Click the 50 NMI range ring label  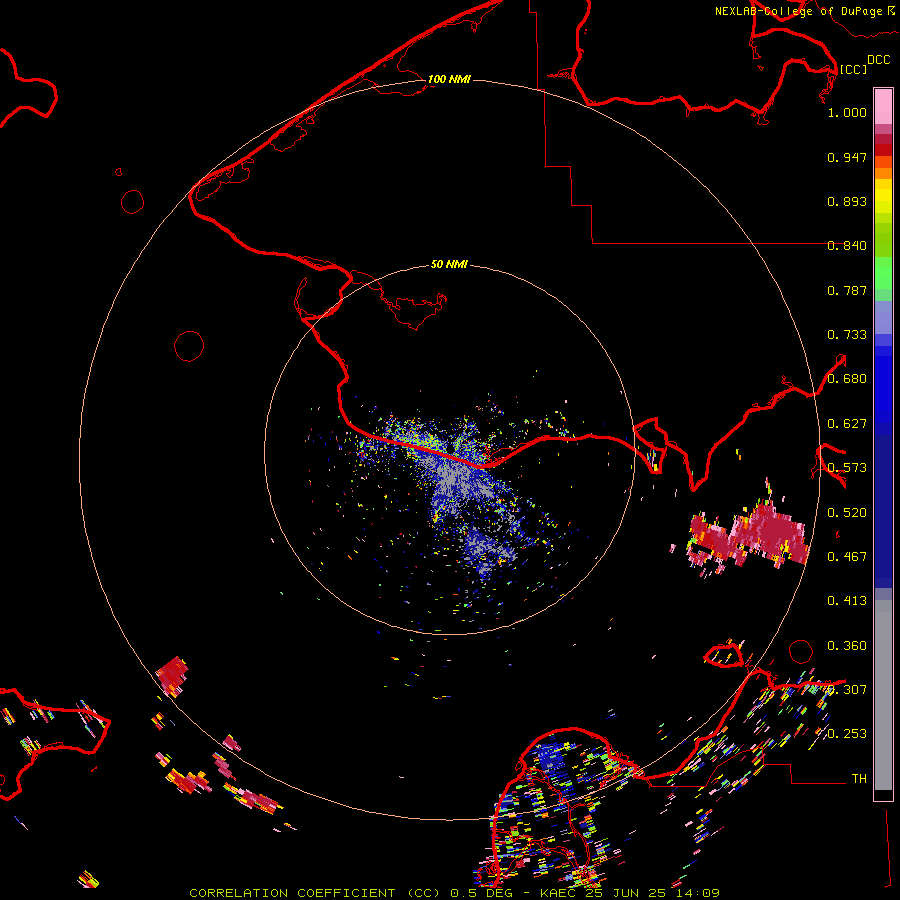(x=449, y=264)
